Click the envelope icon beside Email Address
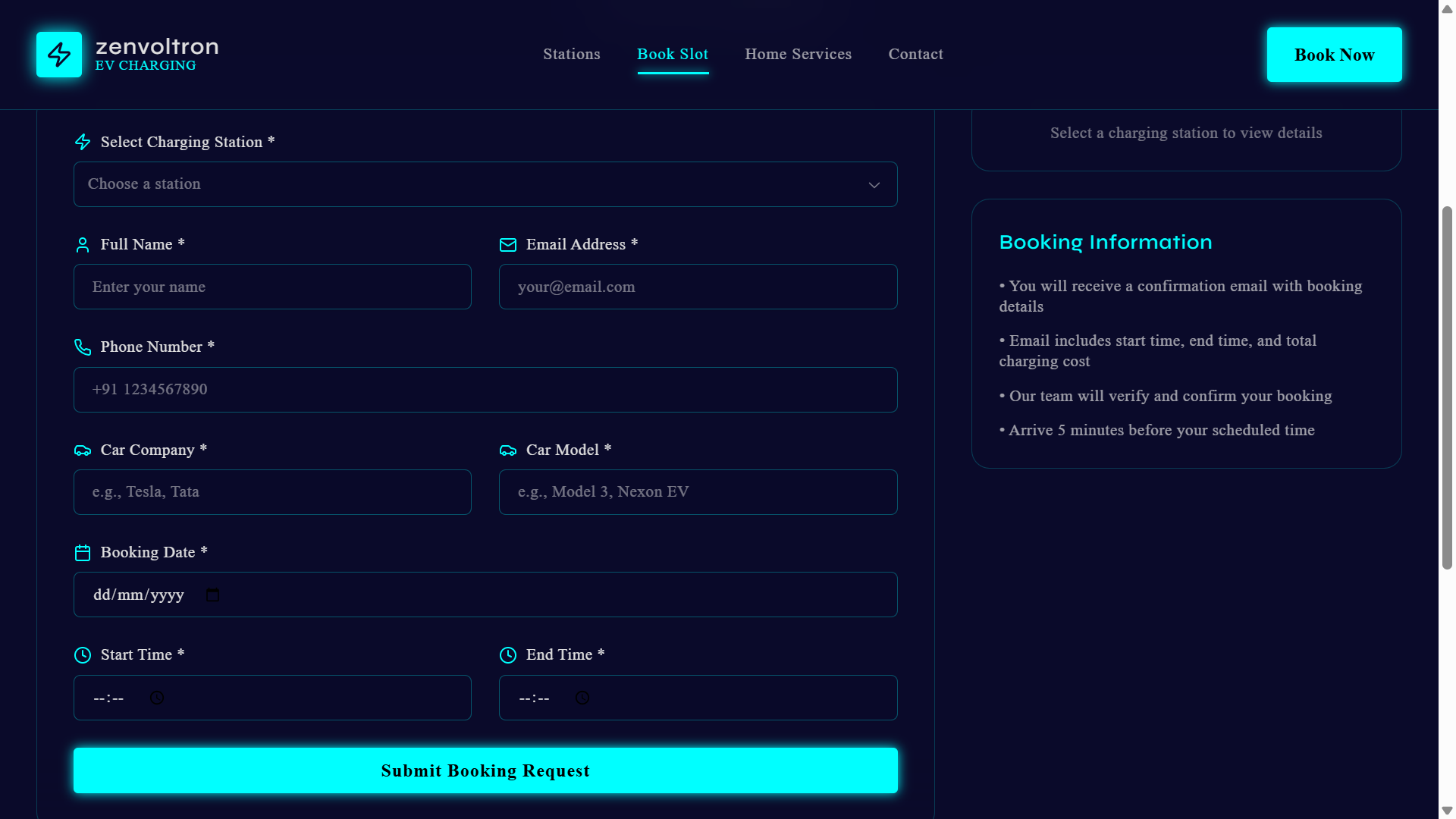 click(x=508, y=245)
